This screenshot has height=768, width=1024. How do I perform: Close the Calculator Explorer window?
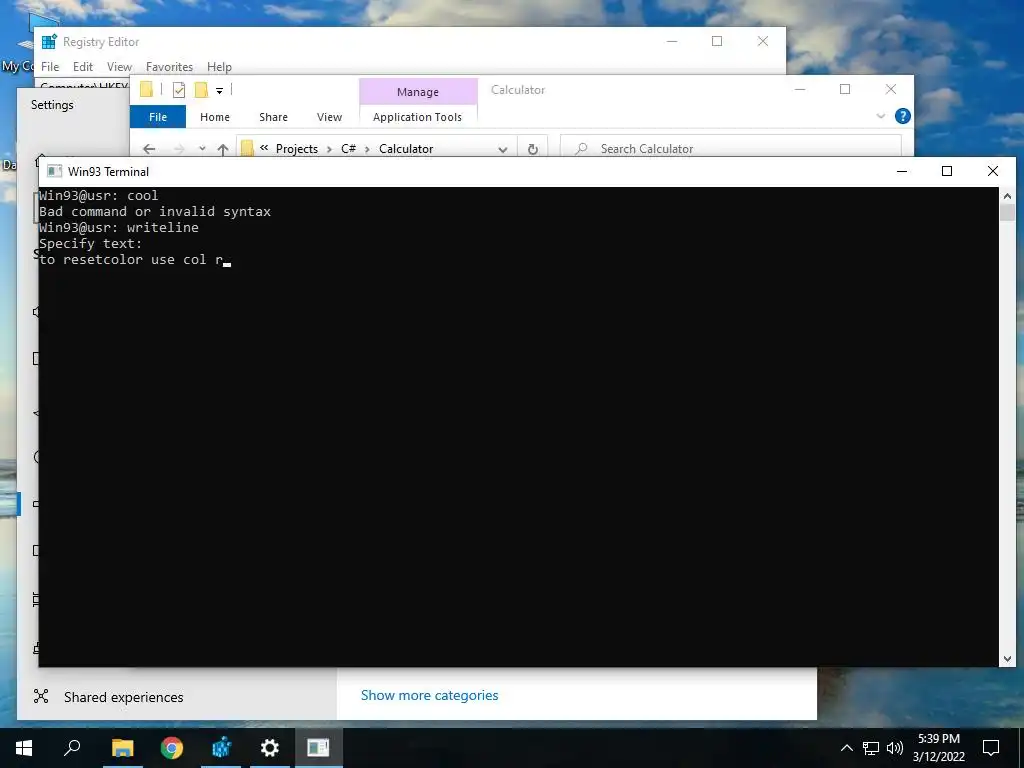[x=891, y=89]
